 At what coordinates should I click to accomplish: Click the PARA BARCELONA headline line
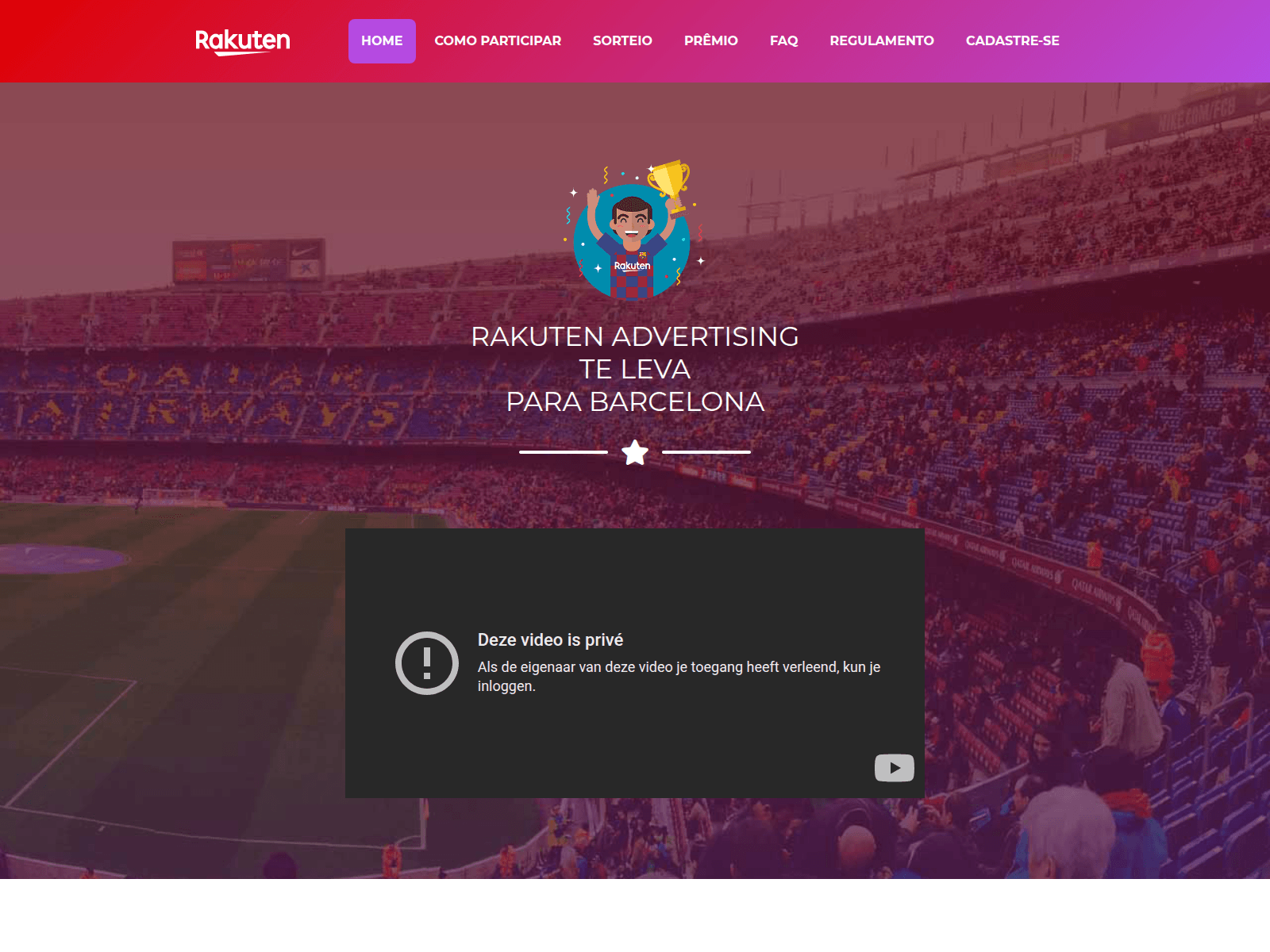pyautogui.click(x=635, y=401)
